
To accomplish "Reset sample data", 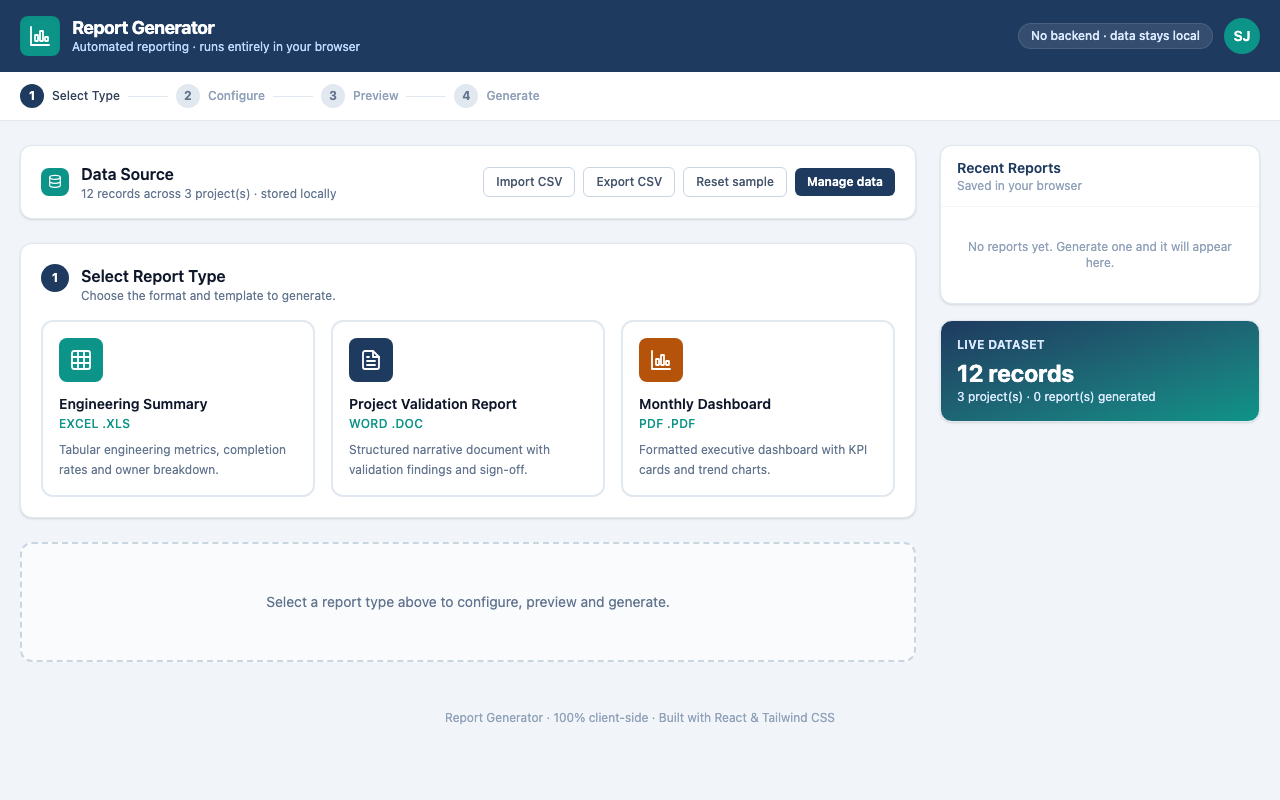I will click(735, 182).
